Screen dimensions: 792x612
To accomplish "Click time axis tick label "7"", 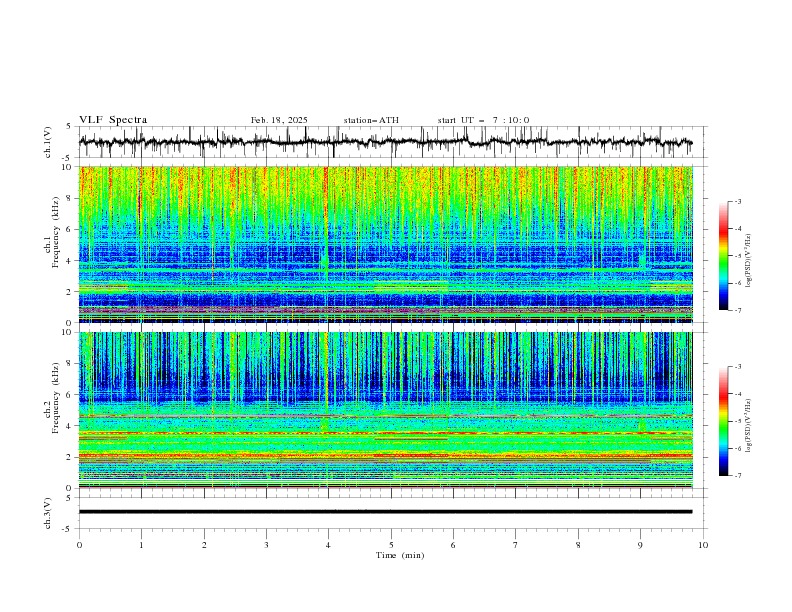I will coord(516,545).
